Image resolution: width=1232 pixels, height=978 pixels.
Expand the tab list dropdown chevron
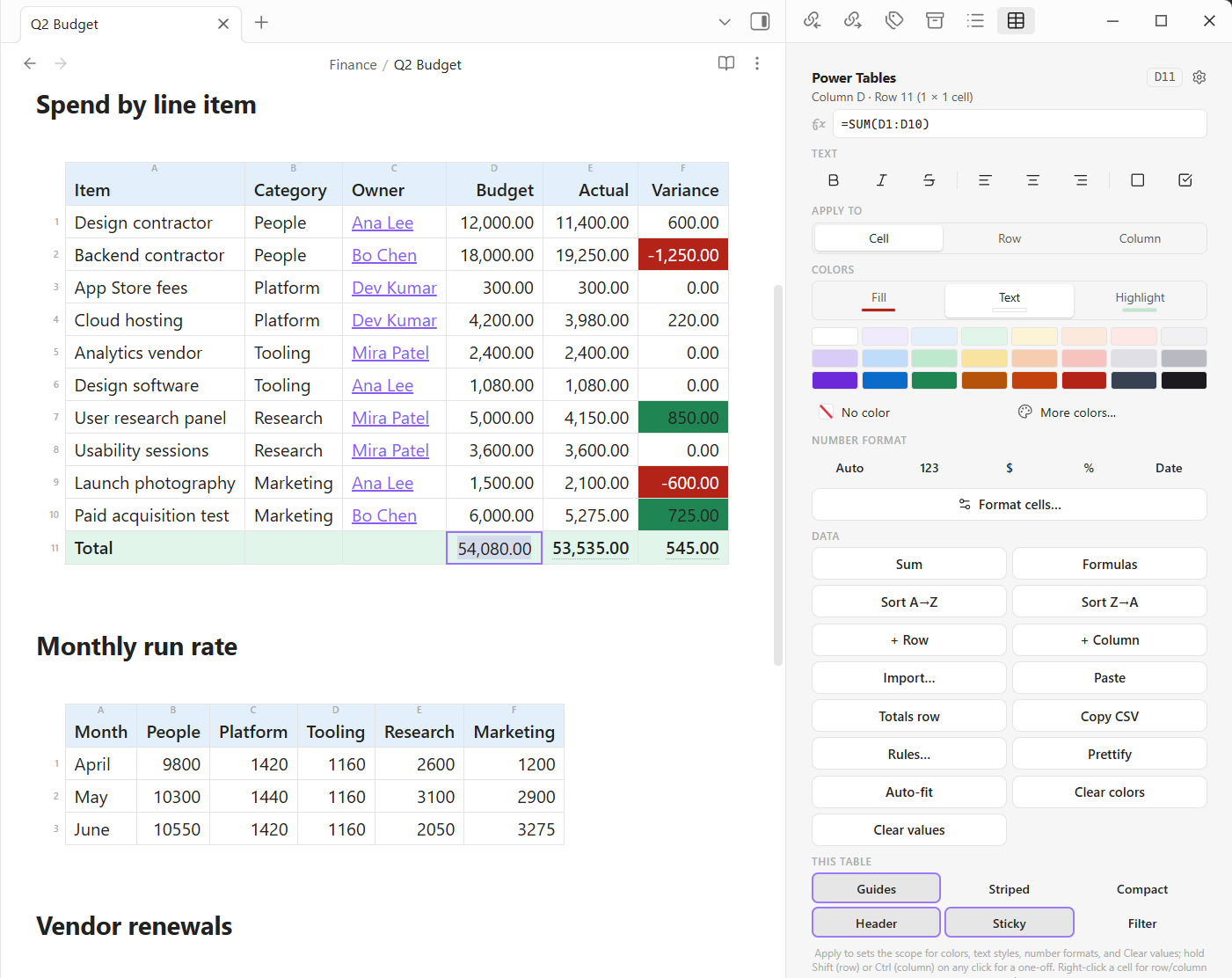pos(725,22)
